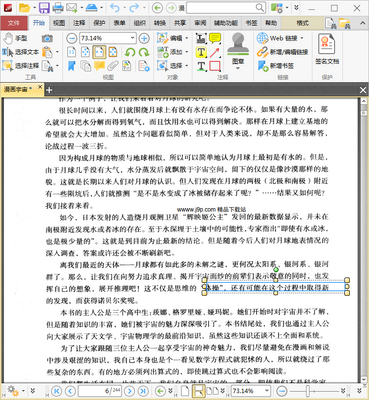Open a file with the folder icon
The height and width of the screenshot is (400, 369).
click(24, 7)
